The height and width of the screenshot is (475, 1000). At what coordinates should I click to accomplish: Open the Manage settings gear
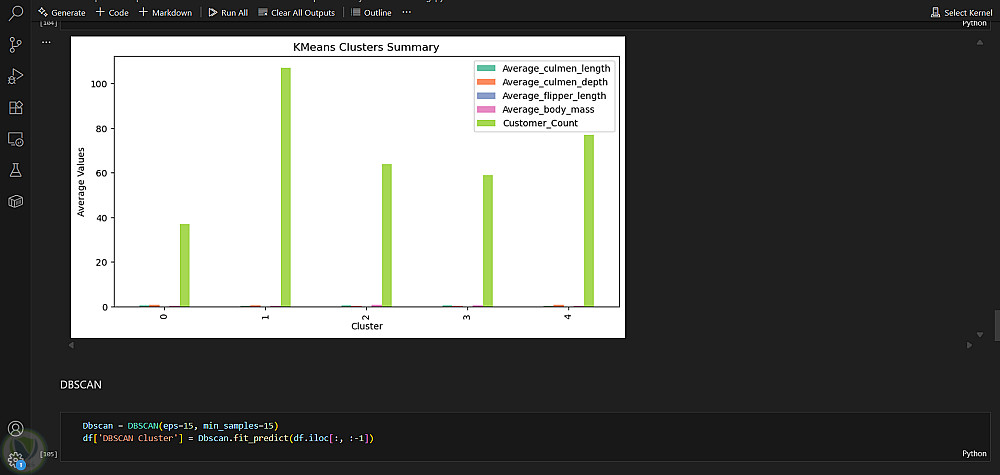(15, 458)
